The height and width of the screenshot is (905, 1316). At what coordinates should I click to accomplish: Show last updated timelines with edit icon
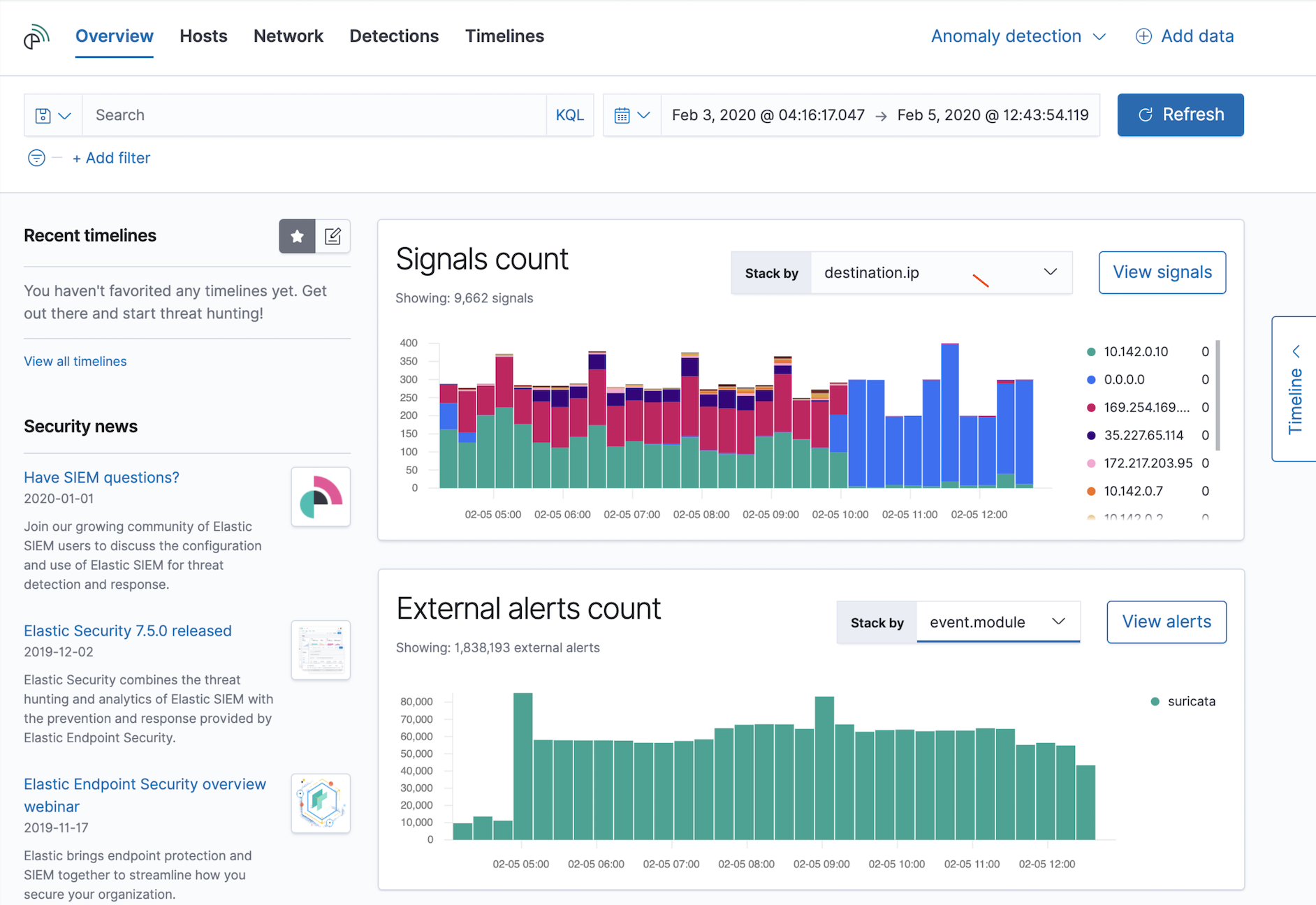333,236
